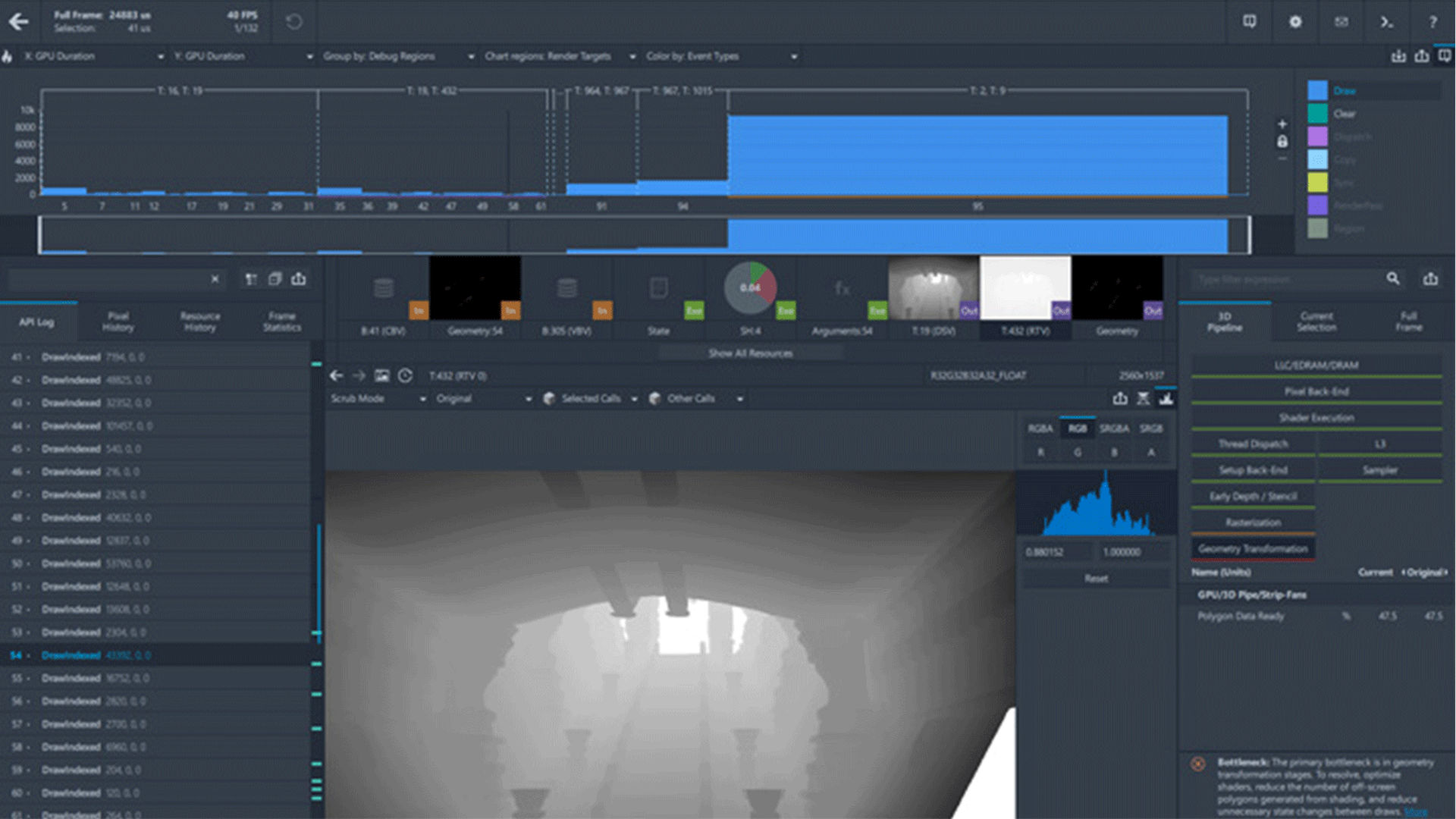Open the Selected Calls dropdown

(x=591, y=398)
